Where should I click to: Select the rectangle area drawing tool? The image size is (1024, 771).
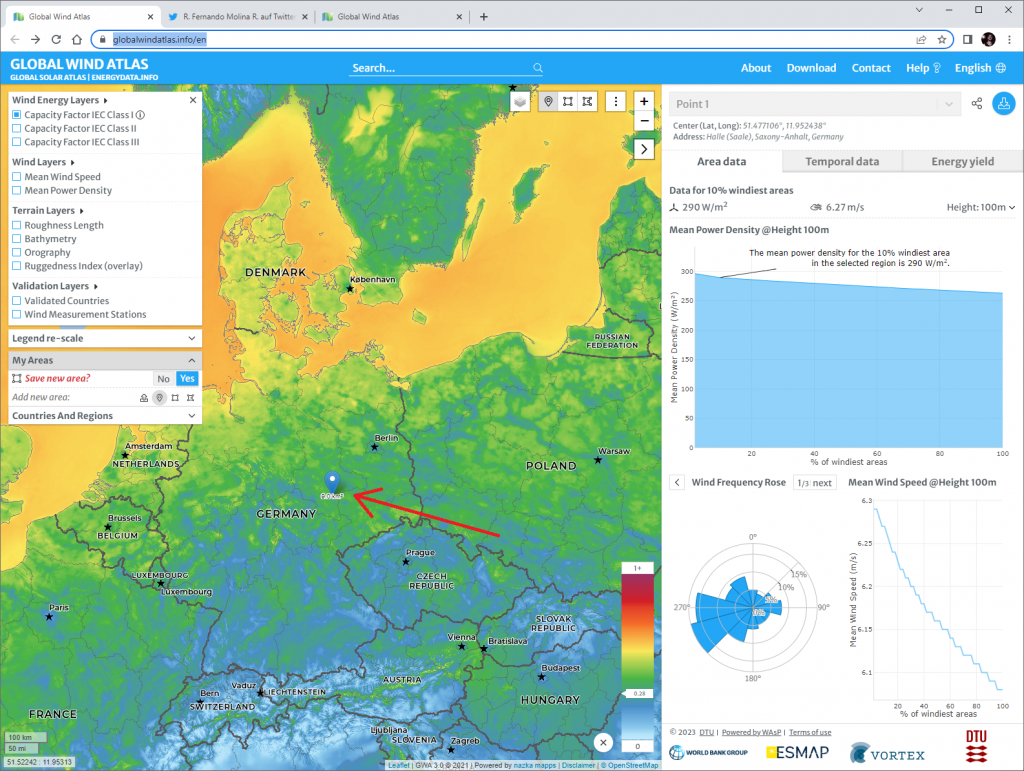(568, 101)
